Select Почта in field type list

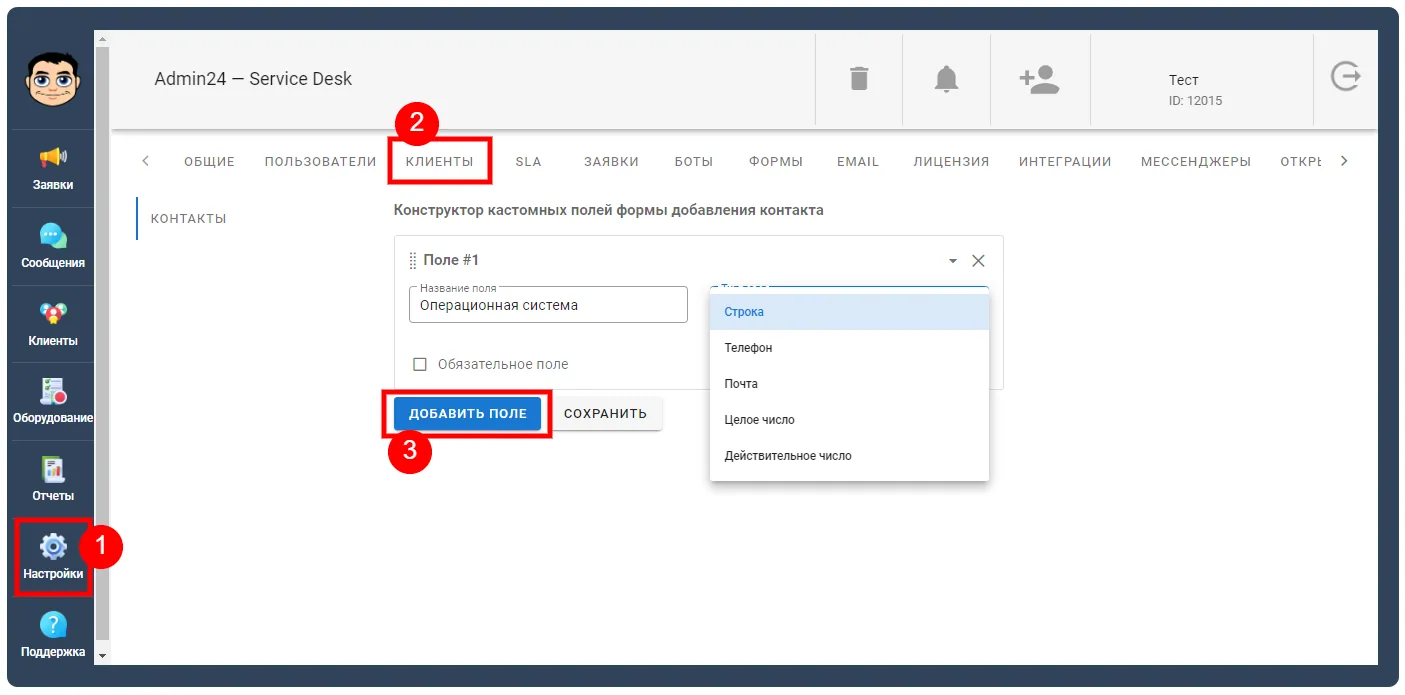tap(849, 384)
